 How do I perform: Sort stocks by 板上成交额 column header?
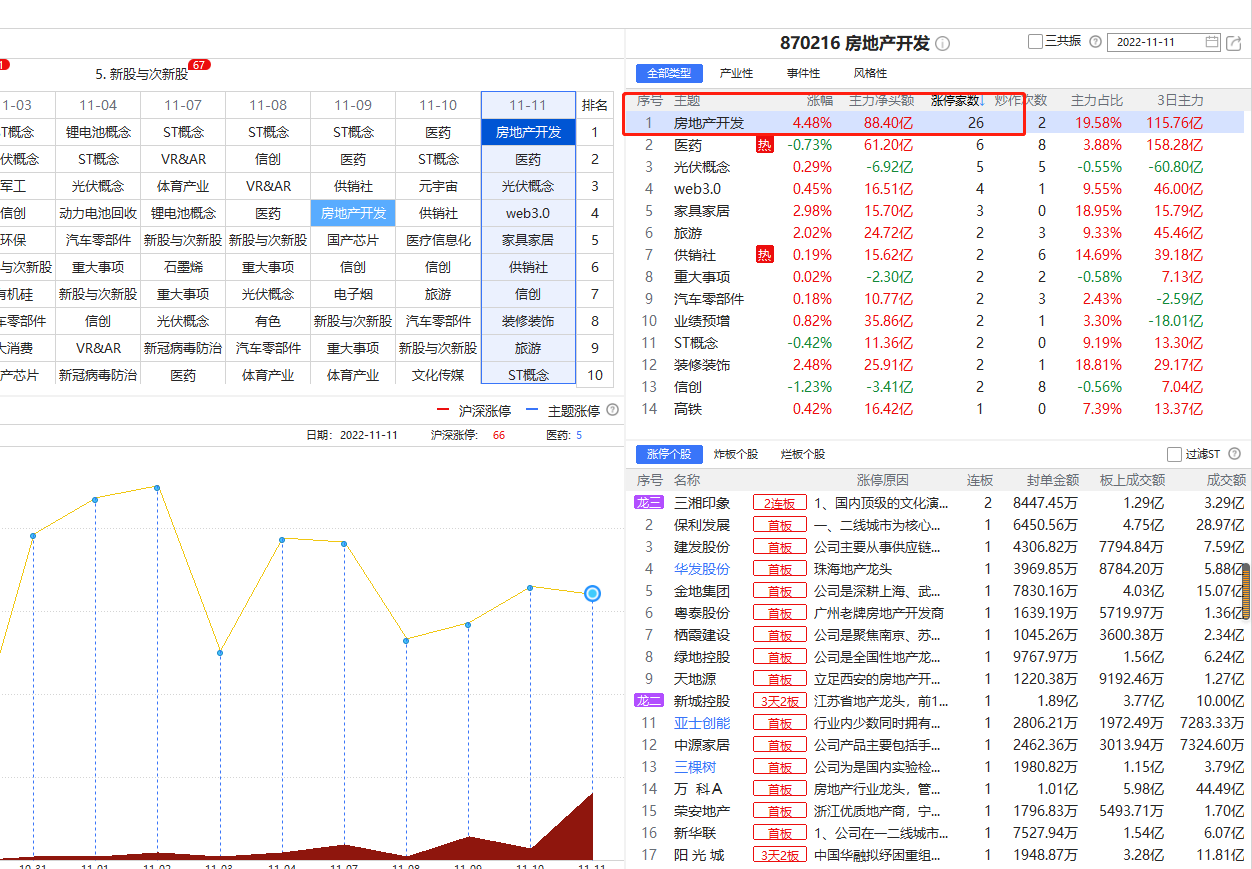pos(1132,480)
